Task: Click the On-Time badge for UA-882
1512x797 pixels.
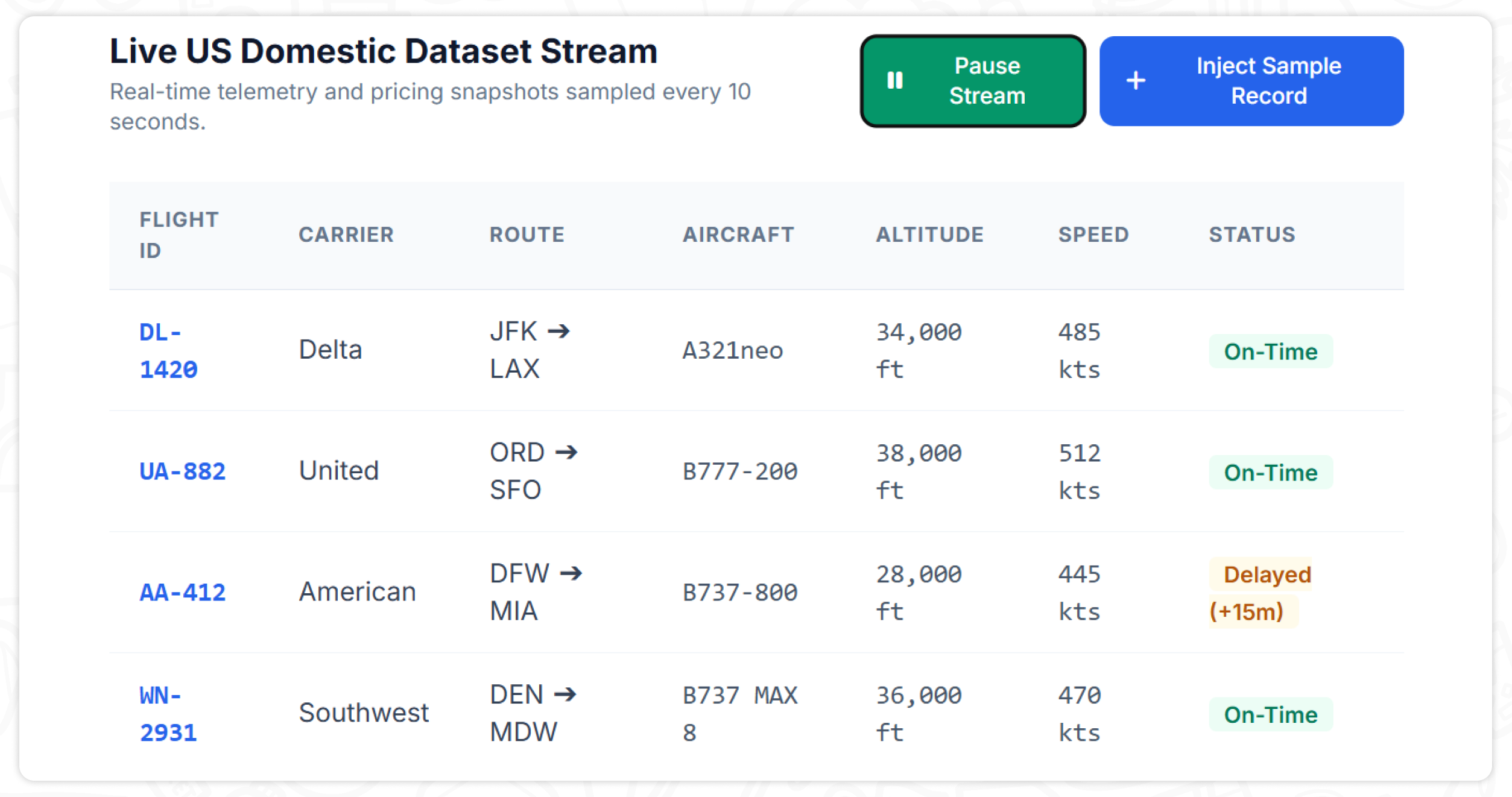Action: (x=1270, y=473)
